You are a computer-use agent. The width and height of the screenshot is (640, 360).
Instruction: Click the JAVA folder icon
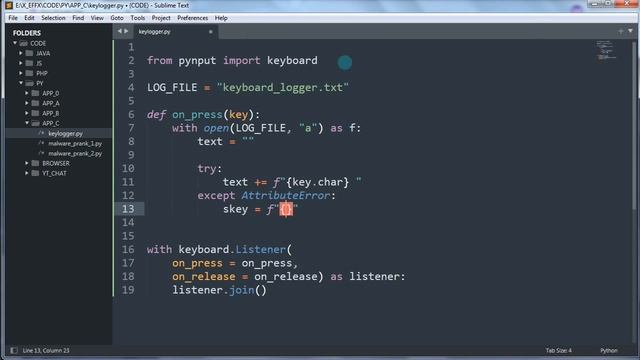(x=29, y=53)
